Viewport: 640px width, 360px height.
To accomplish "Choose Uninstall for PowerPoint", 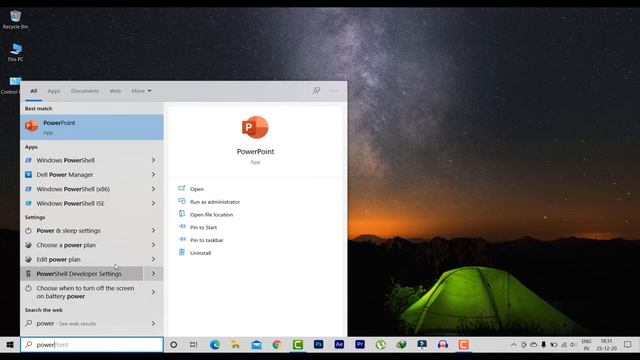I will point(200,253).
